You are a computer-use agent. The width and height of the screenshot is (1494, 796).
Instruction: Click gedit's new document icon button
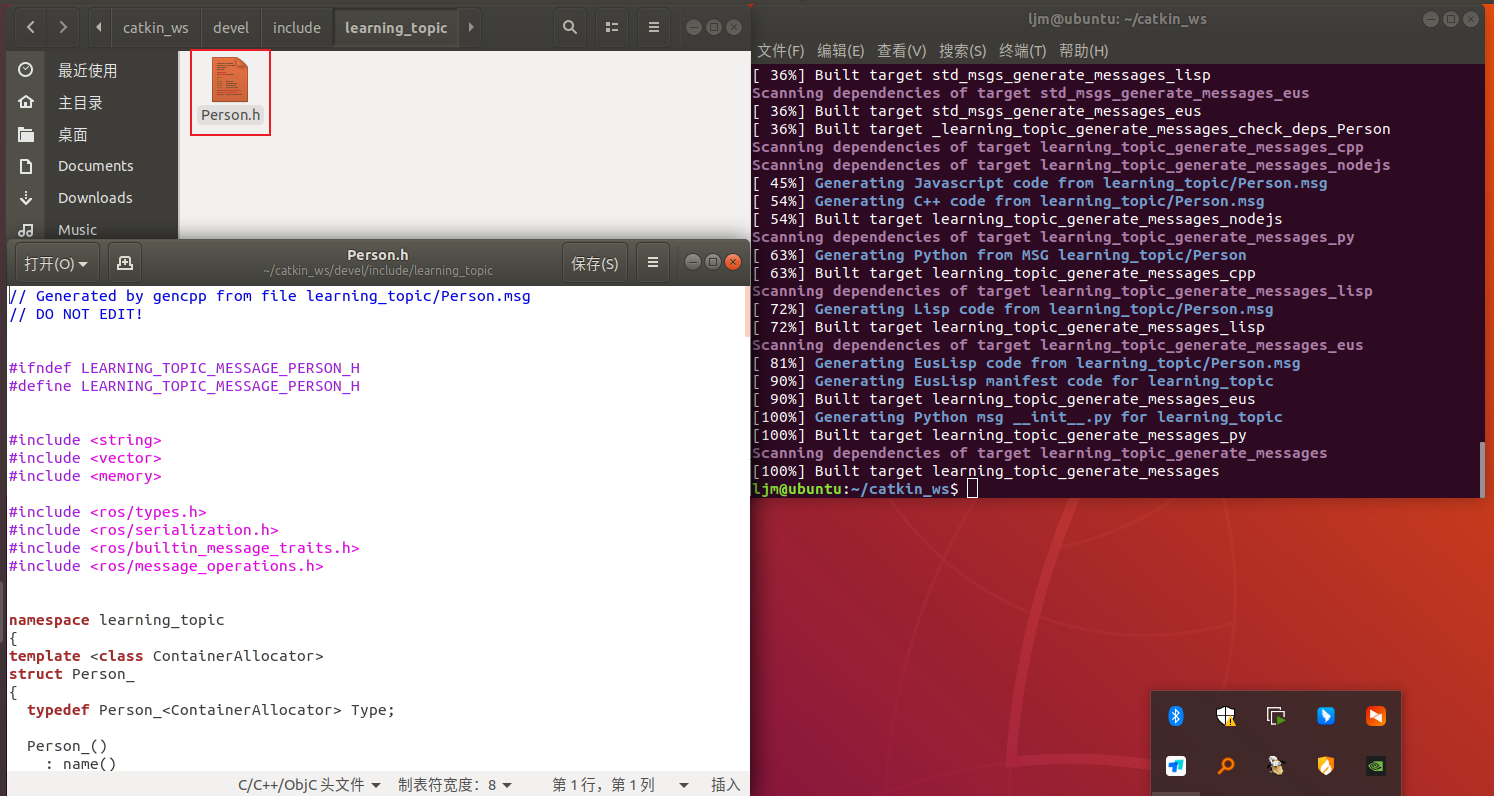pyautogui.click(x=125, y=263)
